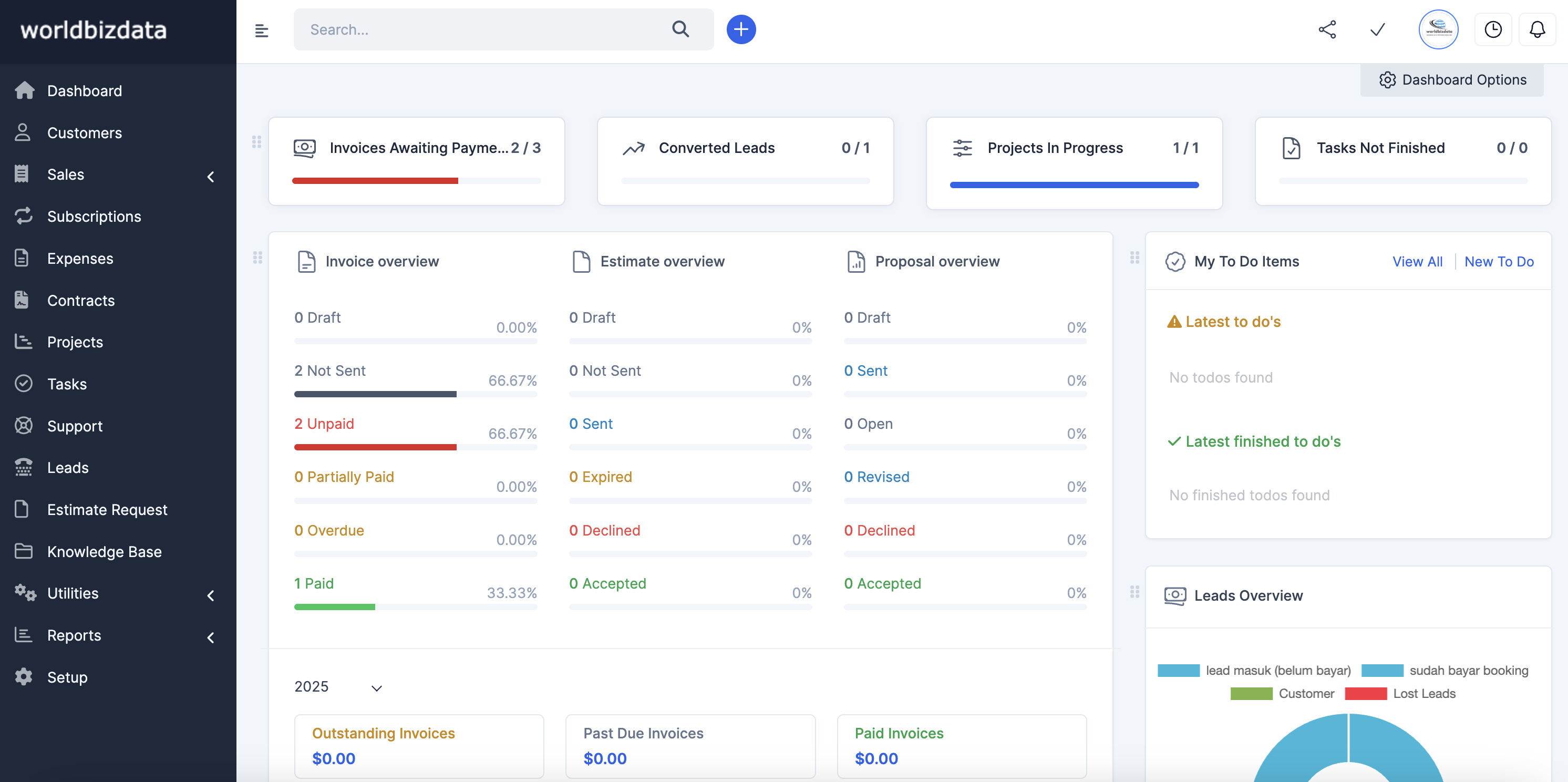Click the Invoice overview document icon
Image resolution: width=1568 pixels, height=782 pixels.
click(x=306, y=262)
